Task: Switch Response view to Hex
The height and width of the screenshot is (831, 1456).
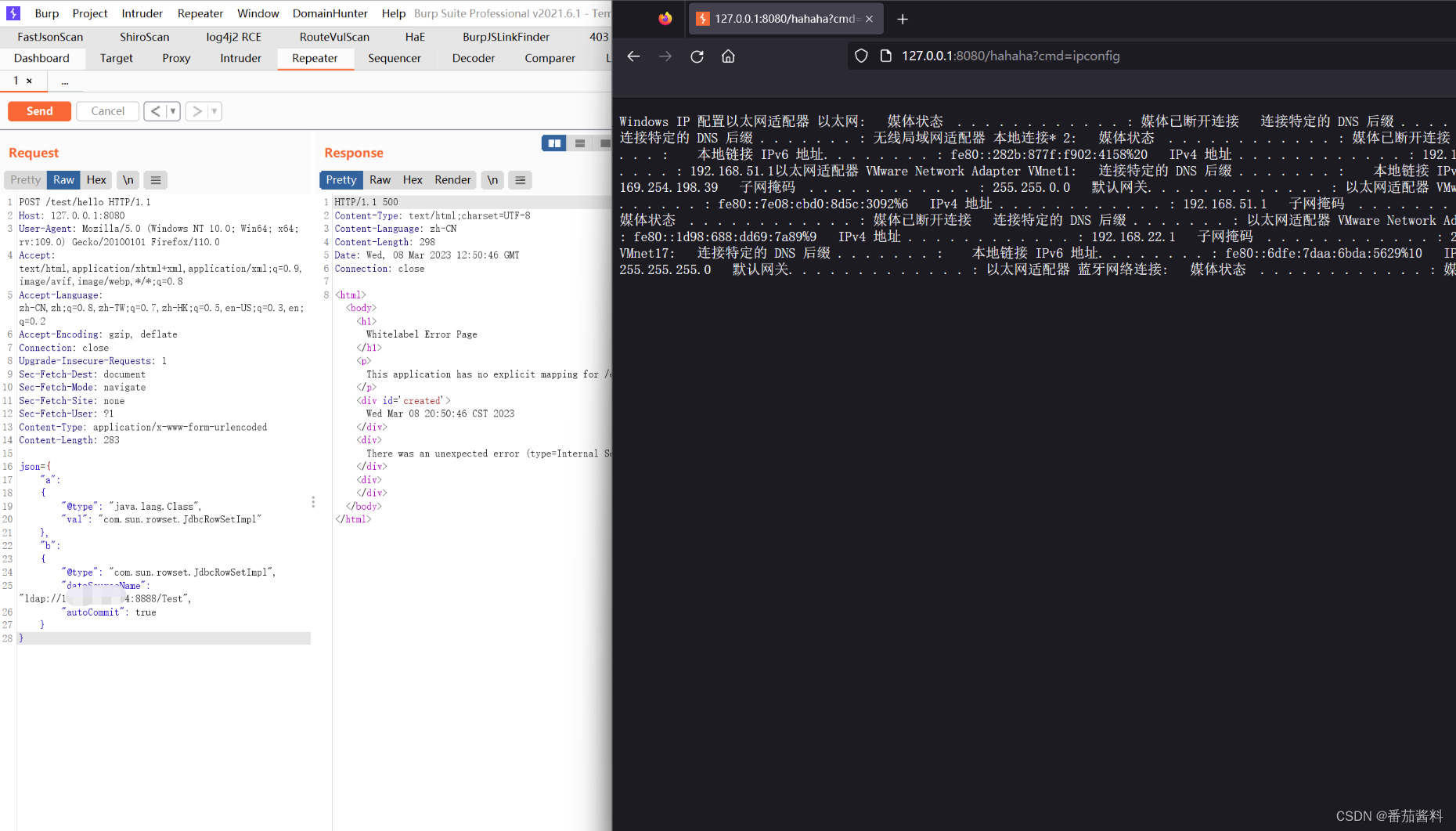Action: [x=413, y=180]
